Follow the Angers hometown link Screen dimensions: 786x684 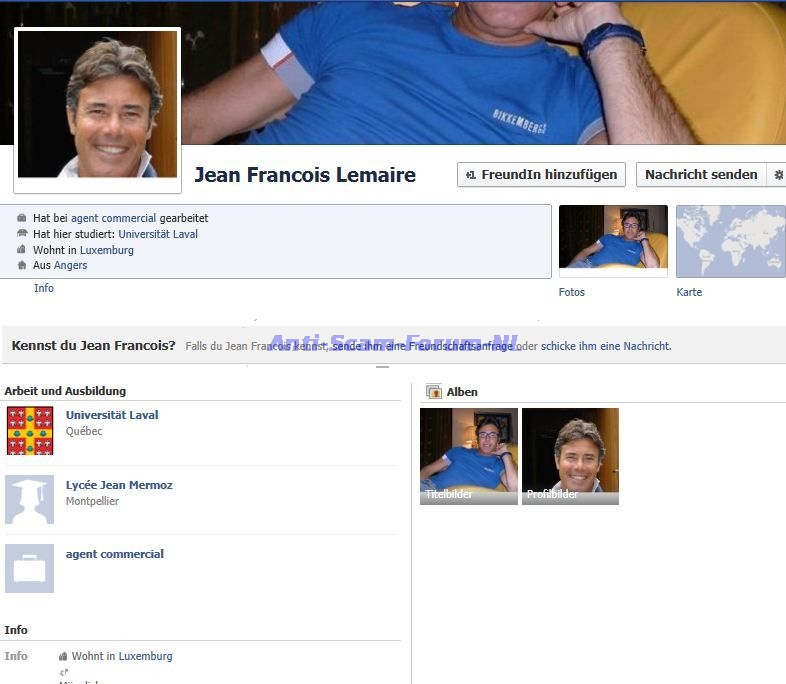click(70, 266)
